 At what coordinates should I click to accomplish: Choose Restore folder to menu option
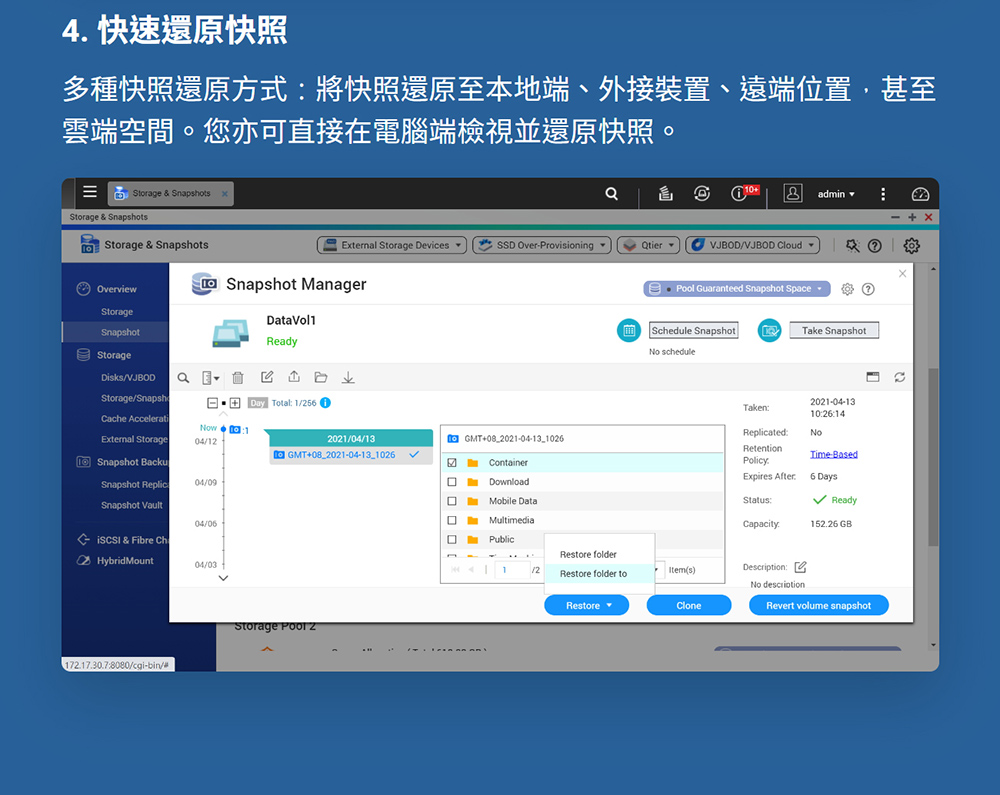(x=599, y=574)
